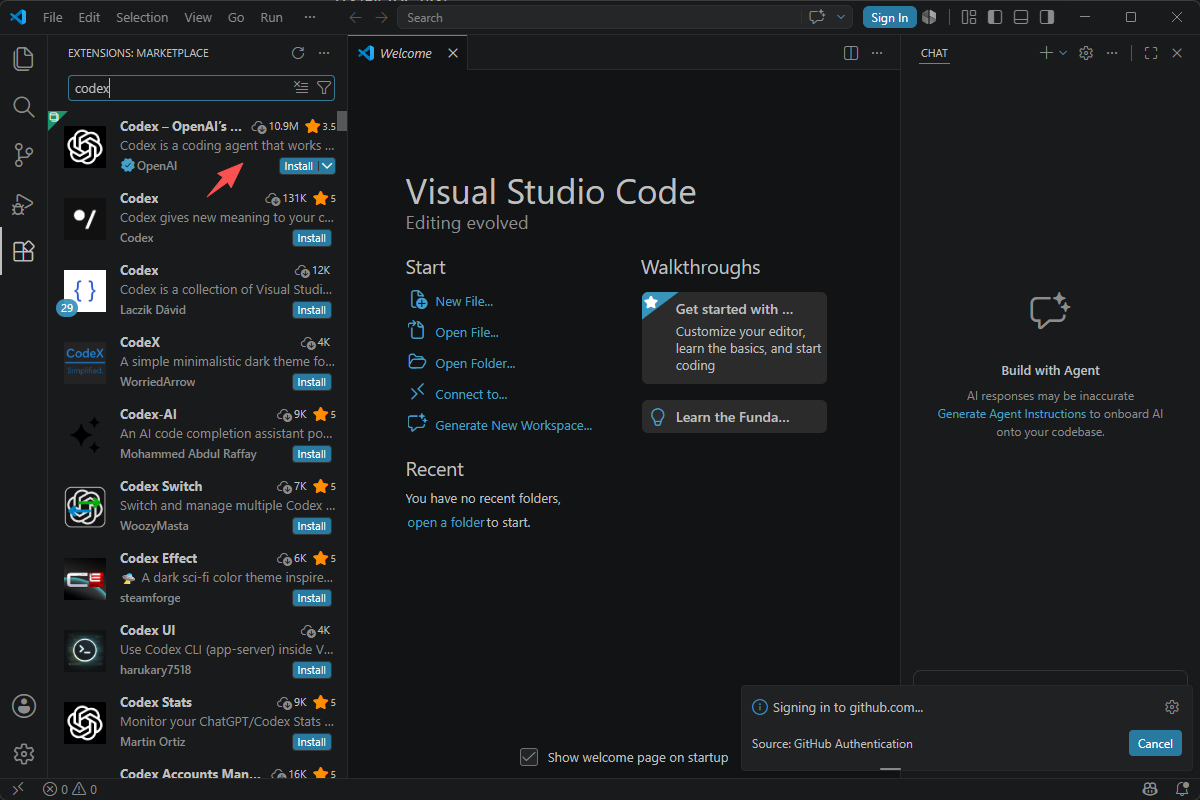Uncheck Show welcome page on startup
Viewport: 1200px width, 800px height.
(530, 757)
